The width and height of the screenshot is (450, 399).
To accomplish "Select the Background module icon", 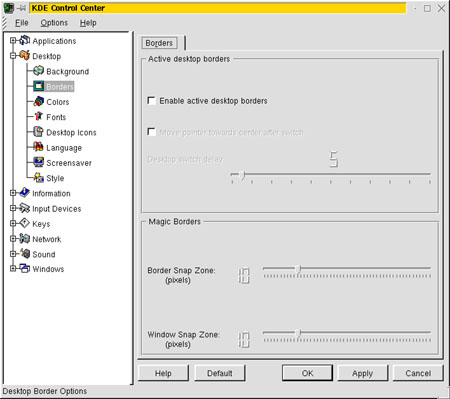I will pos(39,71).
